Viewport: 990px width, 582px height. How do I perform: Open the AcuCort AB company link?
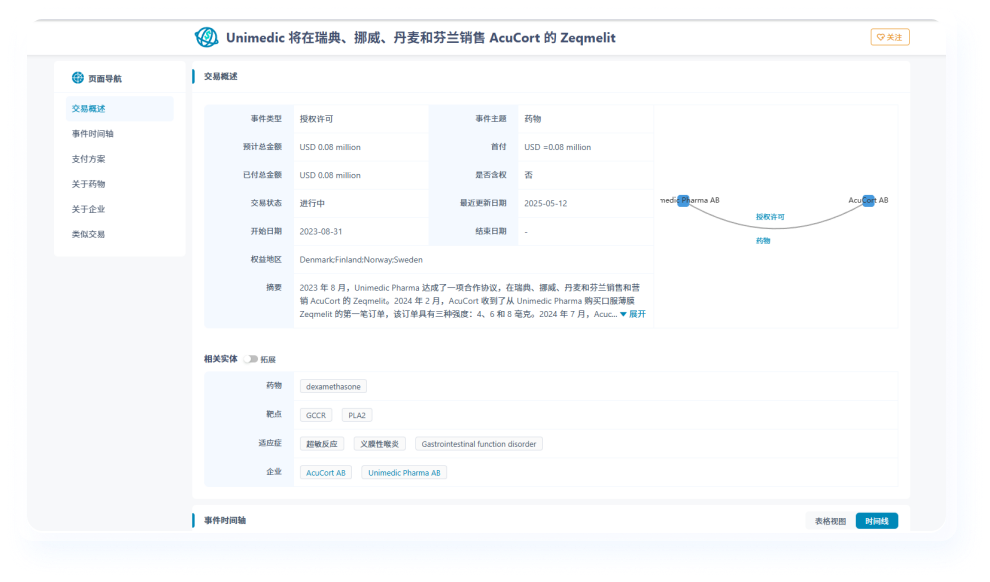[326, 473]
